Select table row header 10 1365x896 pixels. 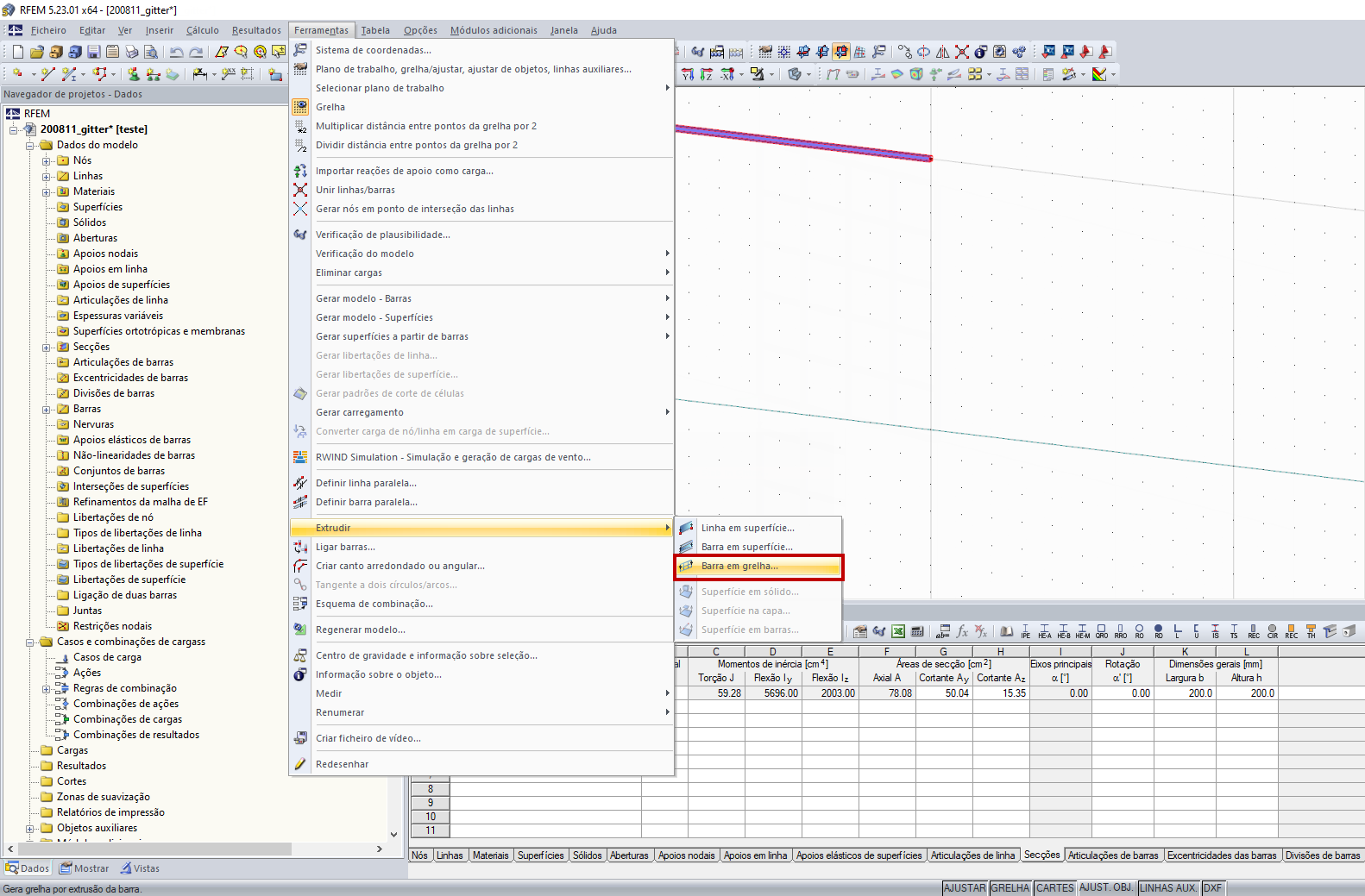[430, 817]
